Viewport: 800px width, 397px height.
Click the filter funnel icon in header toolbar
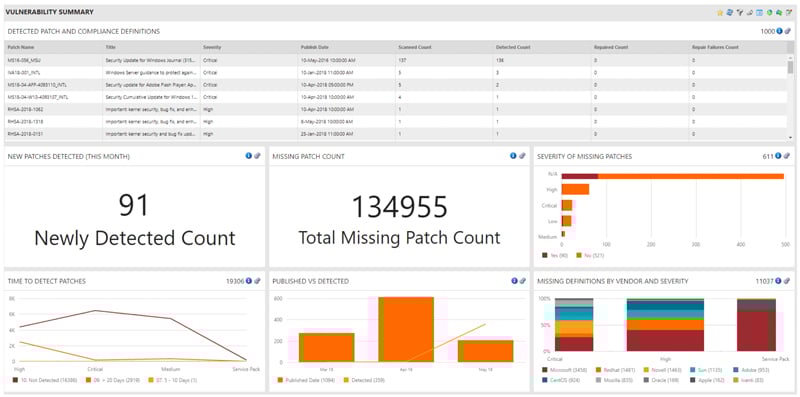click(x=740, y=13)
